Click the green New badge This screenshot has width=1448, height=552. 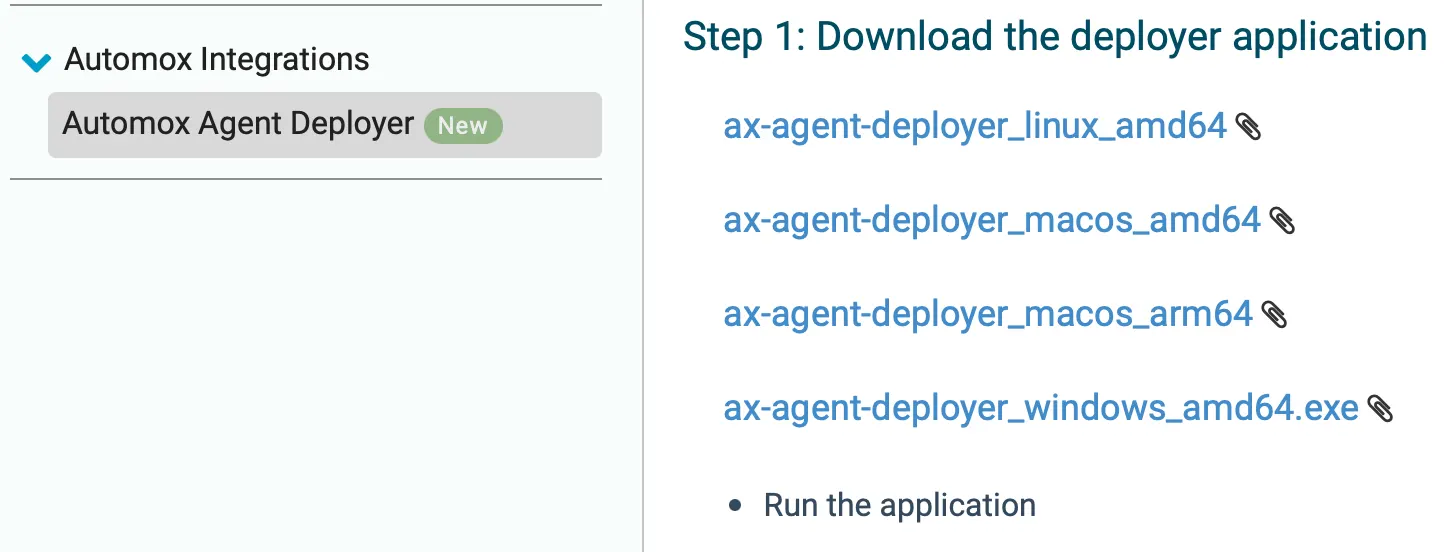(x=462, y=126)
